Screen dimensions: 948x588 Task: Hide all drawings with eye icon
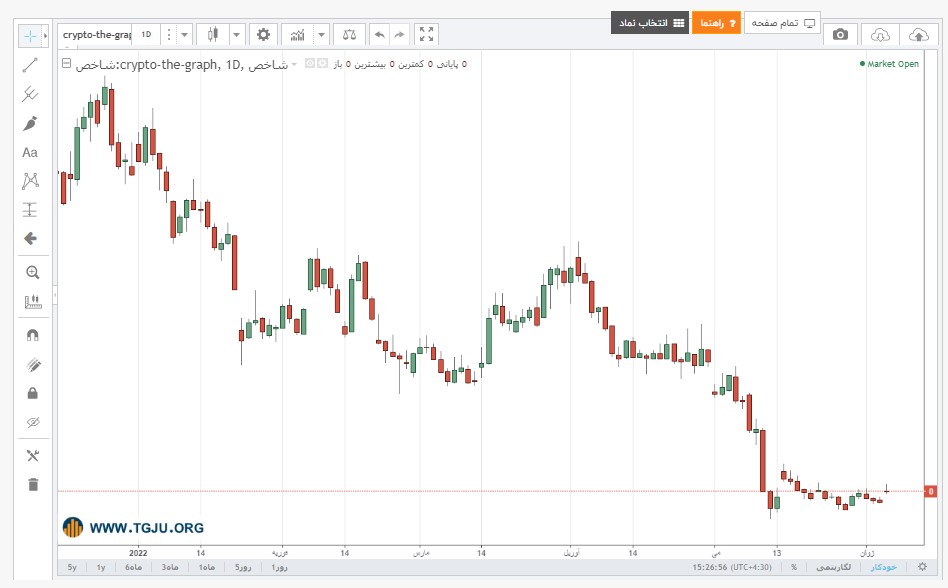coord(33,422)
